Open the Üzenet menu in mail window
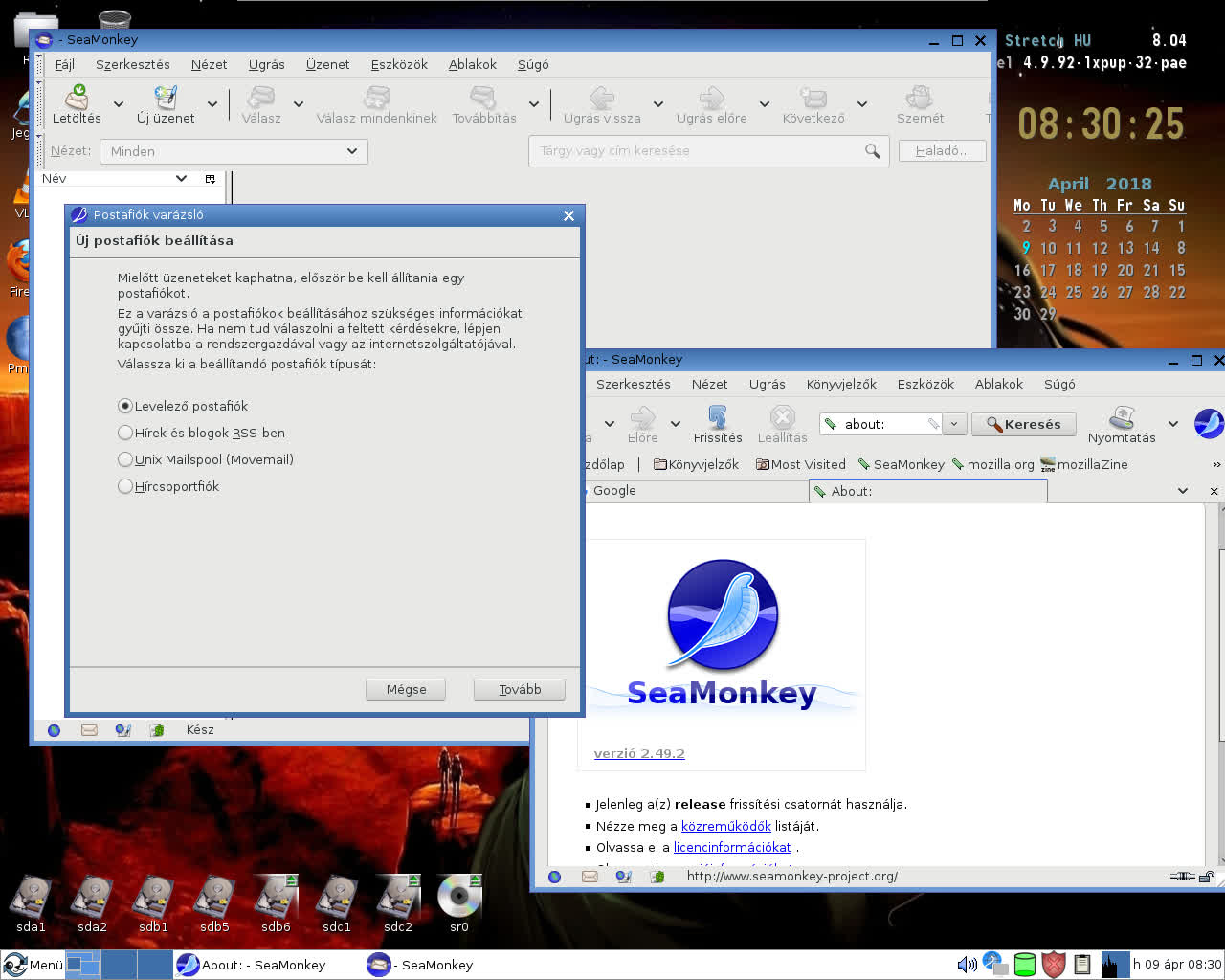Image resolution: width=1225 pixels, height=980 pixels. point(327,64)
